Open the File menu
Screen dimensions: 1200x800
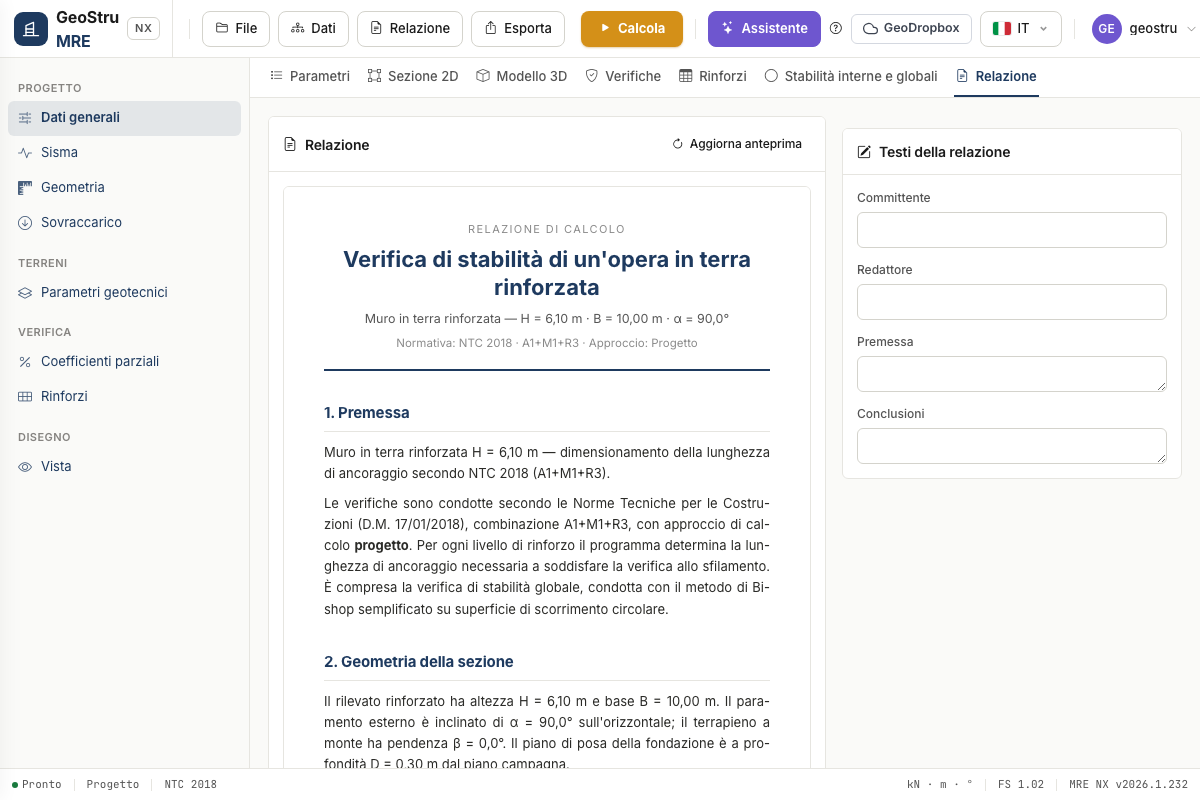[236, 29]
